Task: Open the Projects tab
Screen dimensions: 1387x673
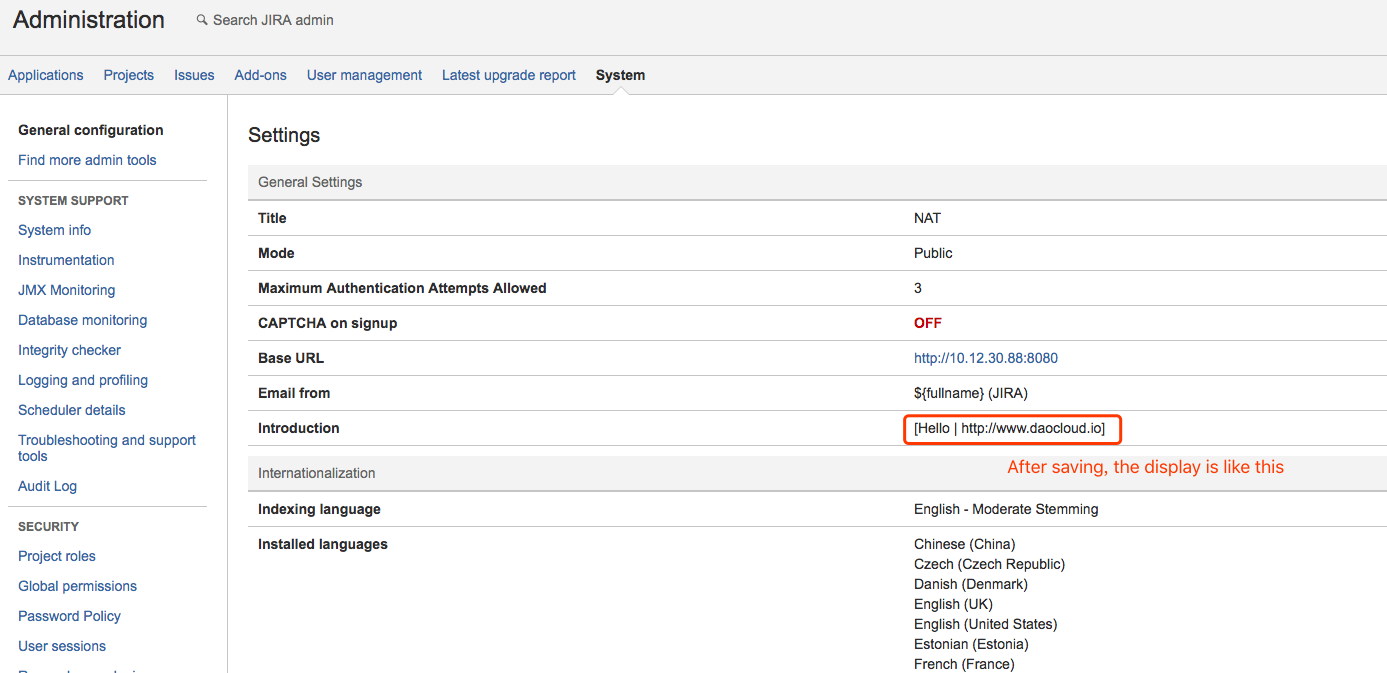Action: pos(129,75)
